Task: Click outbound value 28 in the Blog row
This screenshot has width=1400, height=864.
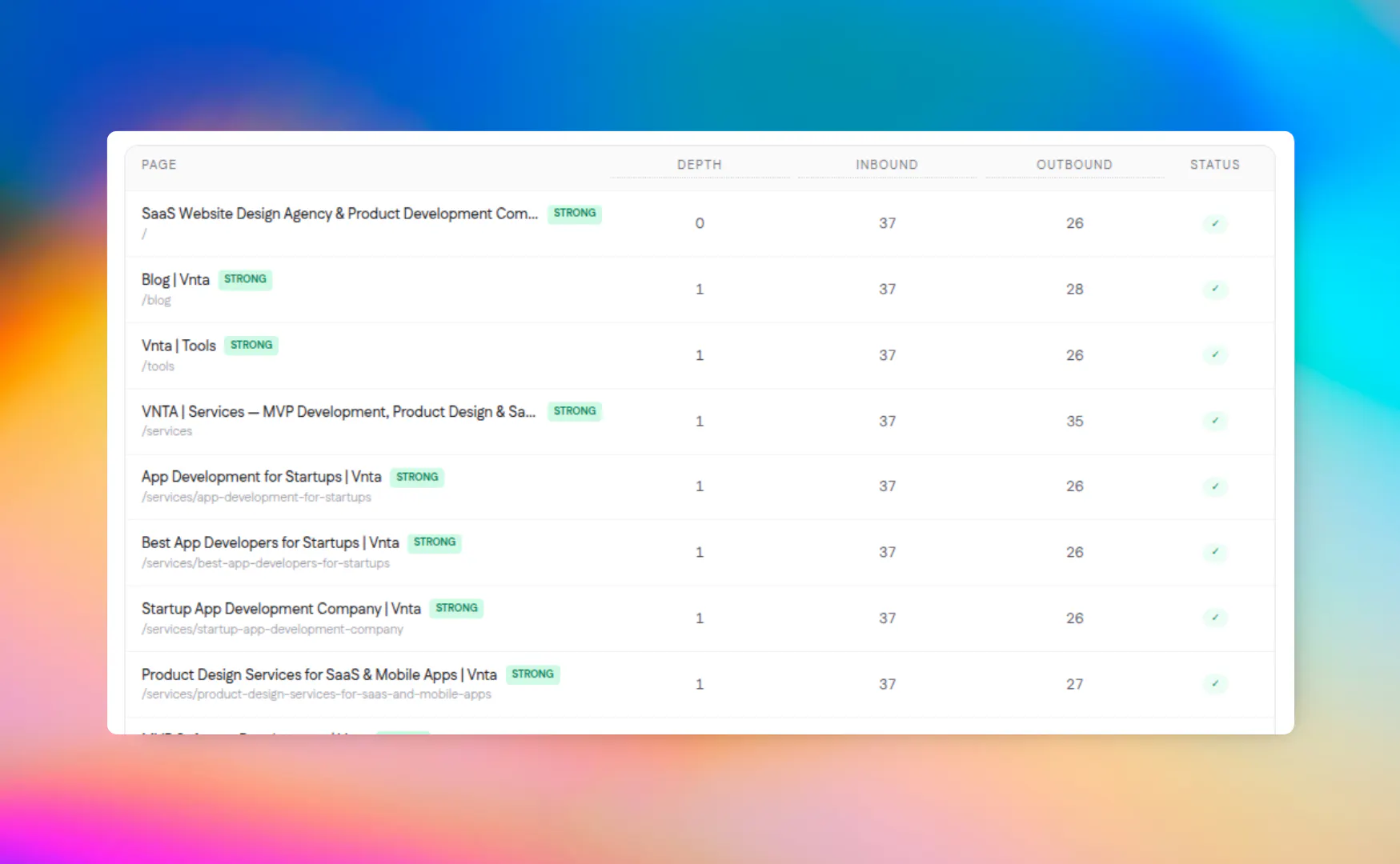Action: point(1074,289)
